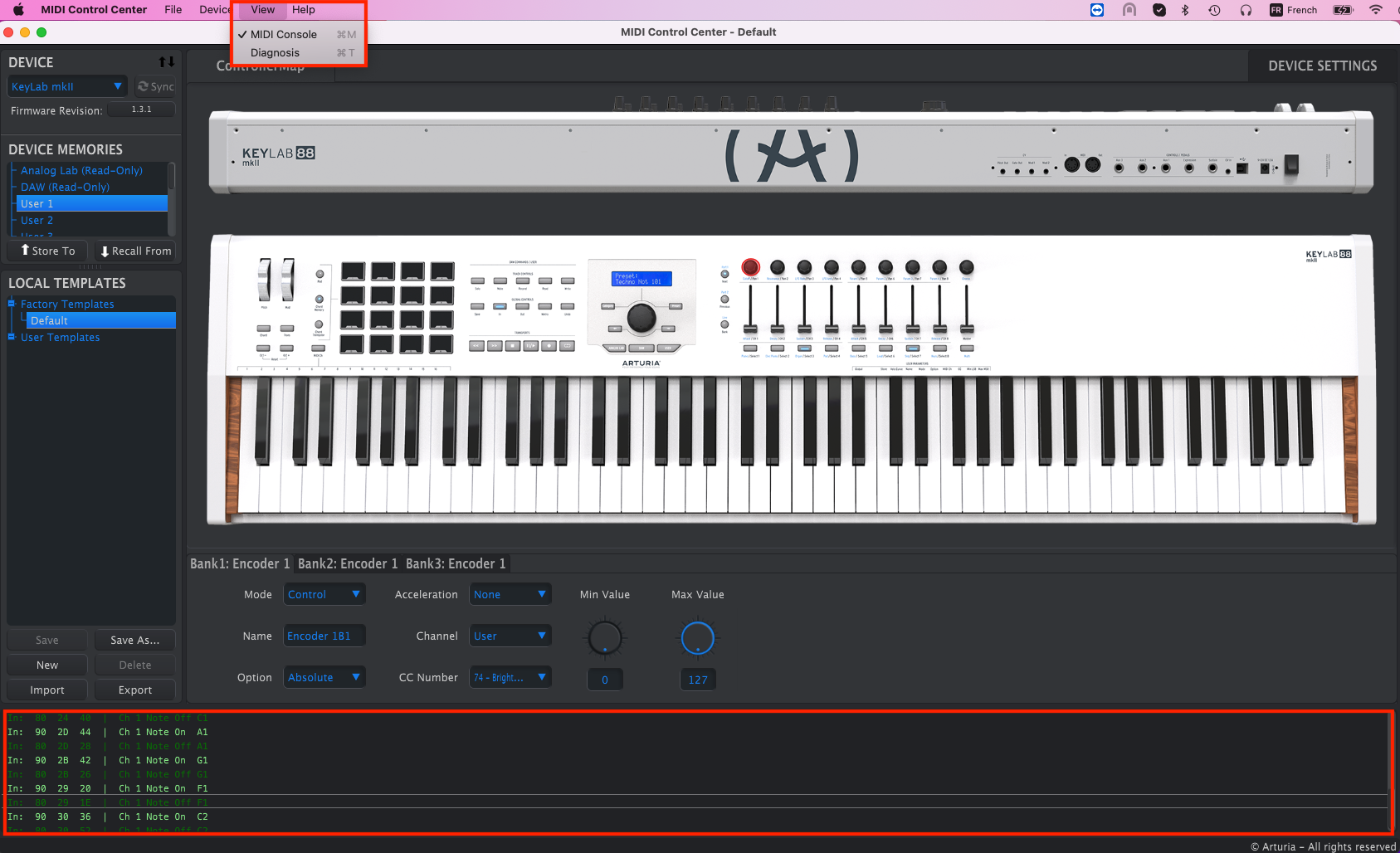Click the sort arrows in DEVICE panel header

(166, 61)
